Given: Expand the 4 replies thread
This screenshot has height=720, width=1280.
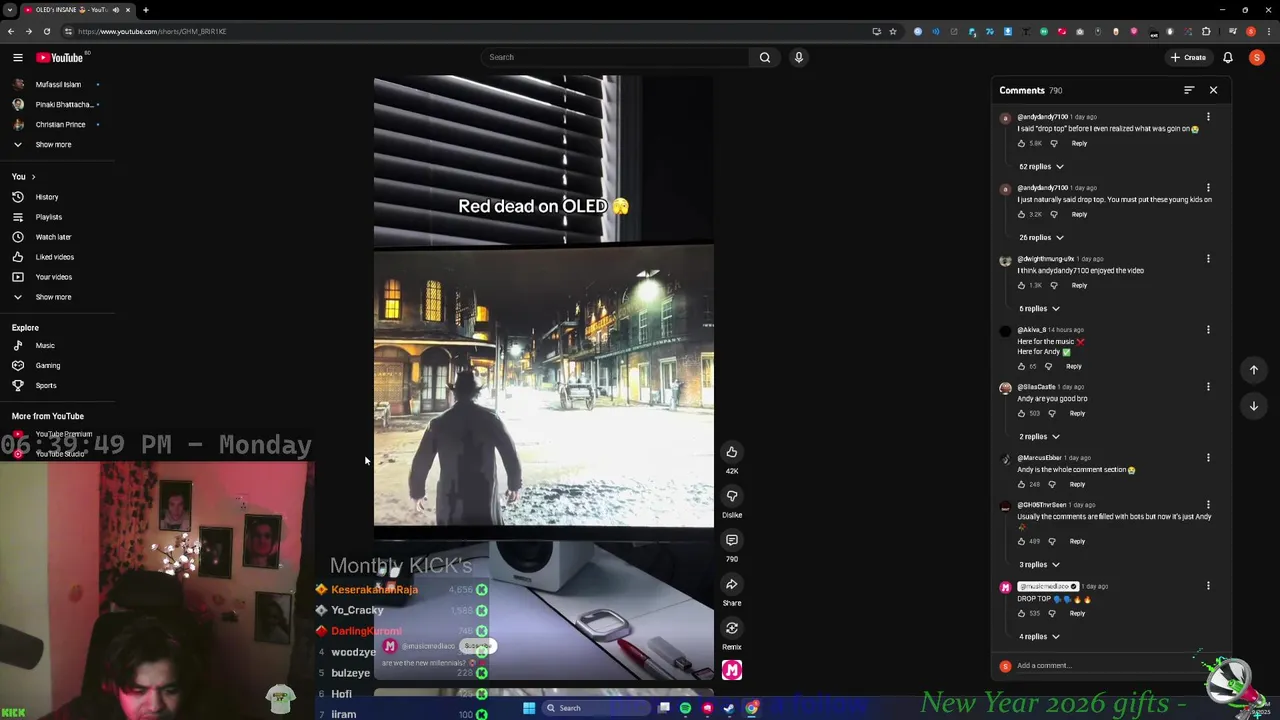Looking at the screenshot, I should [x=1039, y=636].
